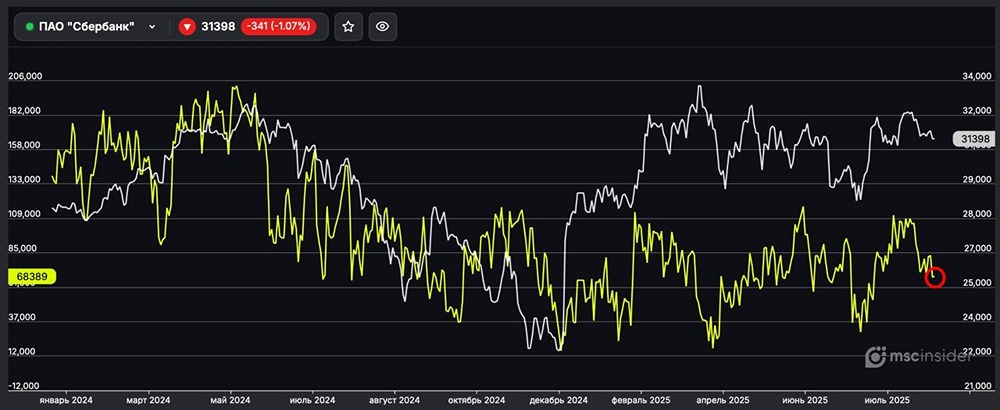Click the 182,000 left axis label

pyautogui.click(x=25, y=110)
